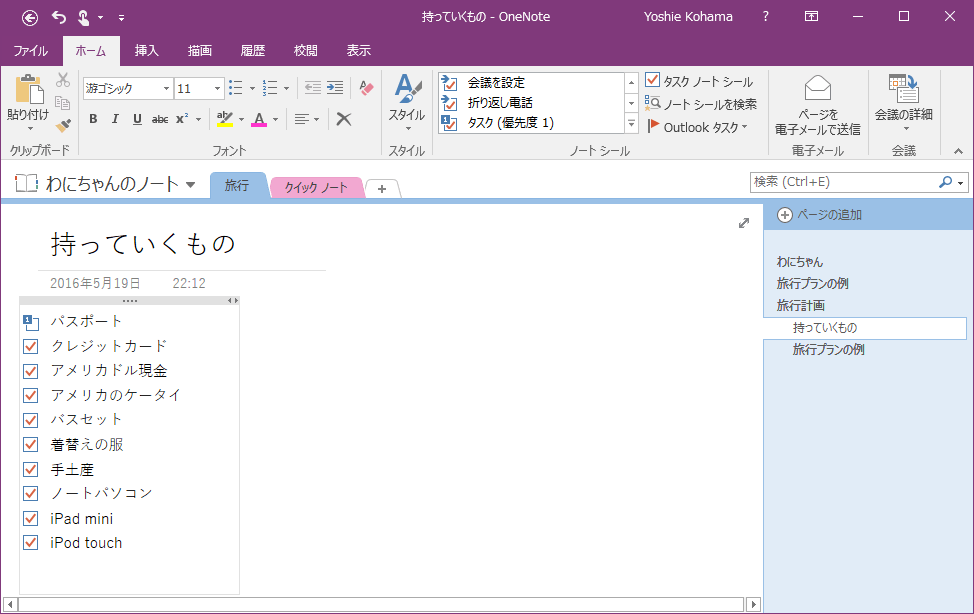This screenshot has width=974, height=614.
Task: Click the superscript button
Action: point(182,119)
